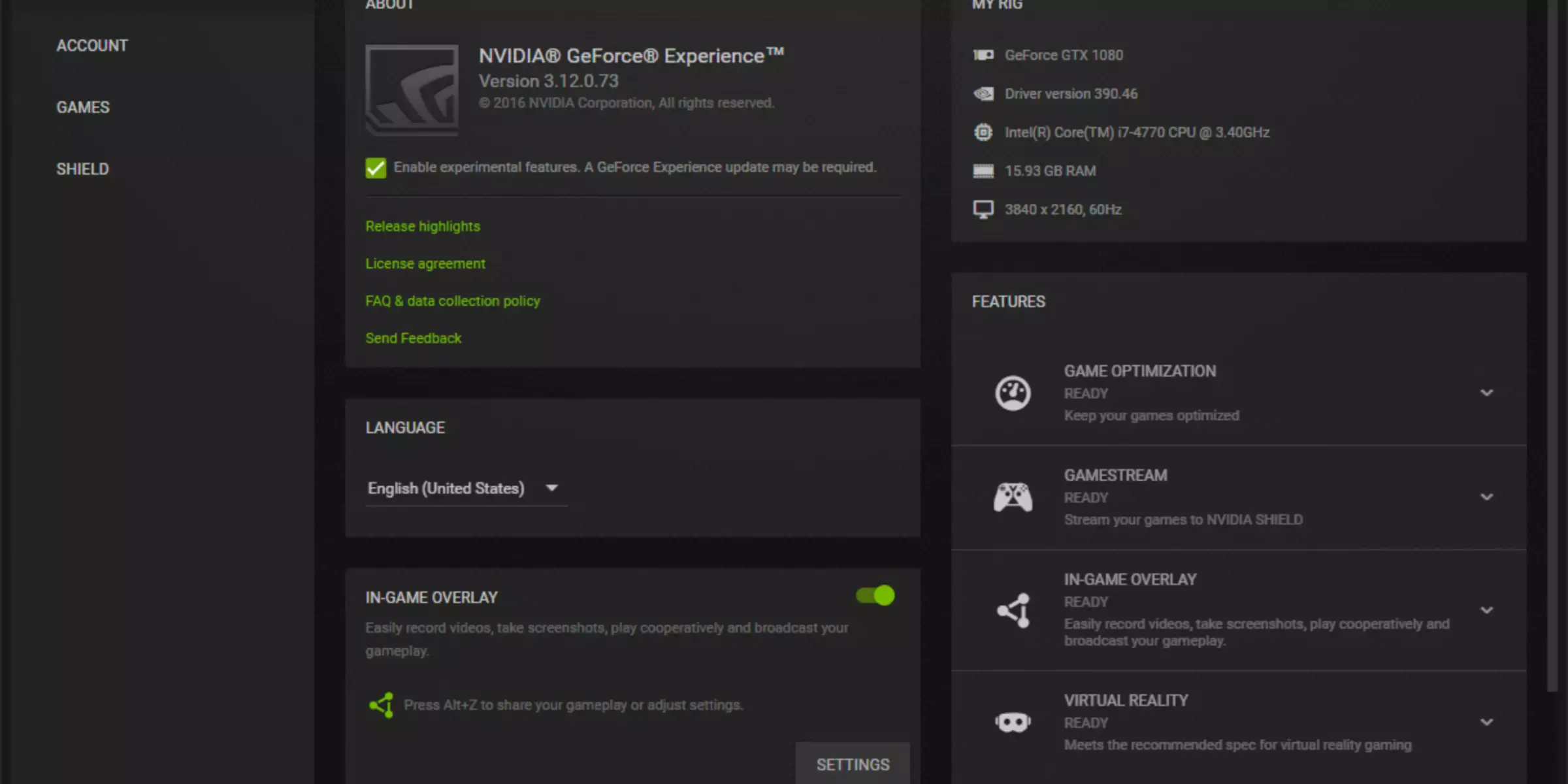Click the GeForce GTX 1080 text

click(1064, 55)
